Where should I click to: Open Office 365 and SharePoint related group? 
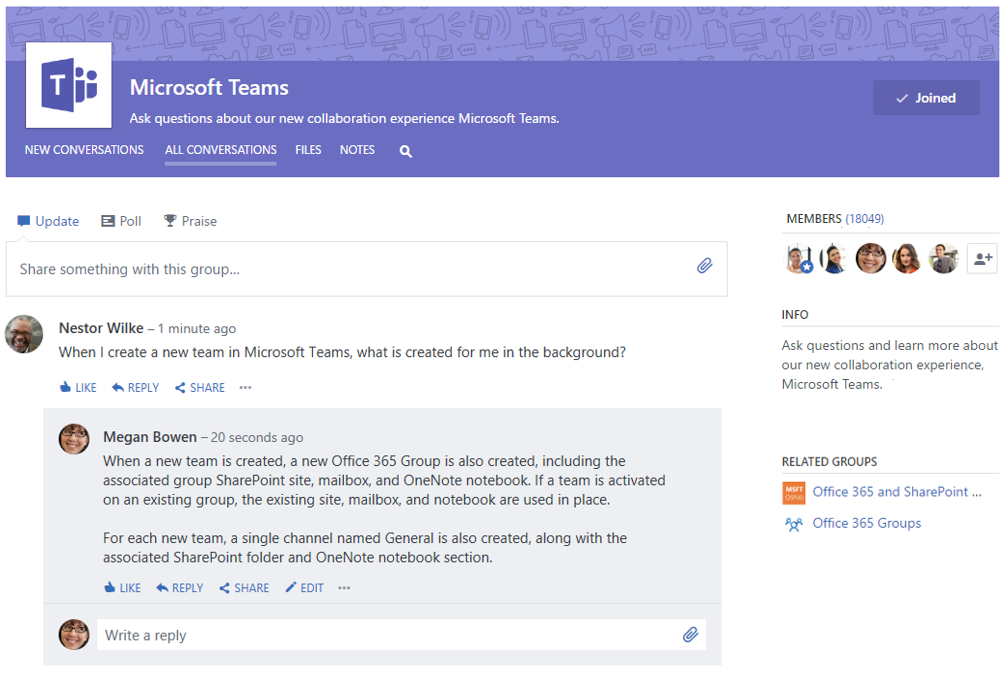[x=897, y=492]
